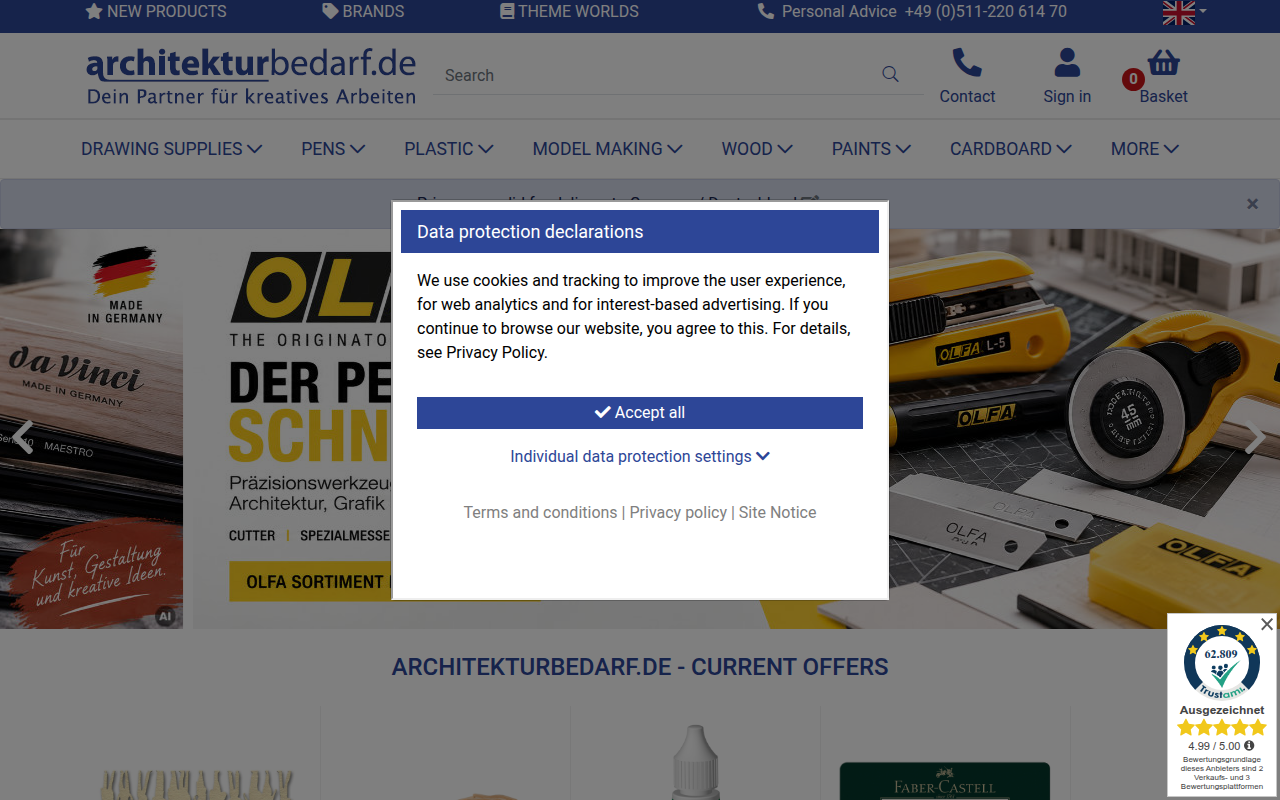1280x800 pixels.
Task: Expand Individual data protection settings
Action: click(640, 456)
